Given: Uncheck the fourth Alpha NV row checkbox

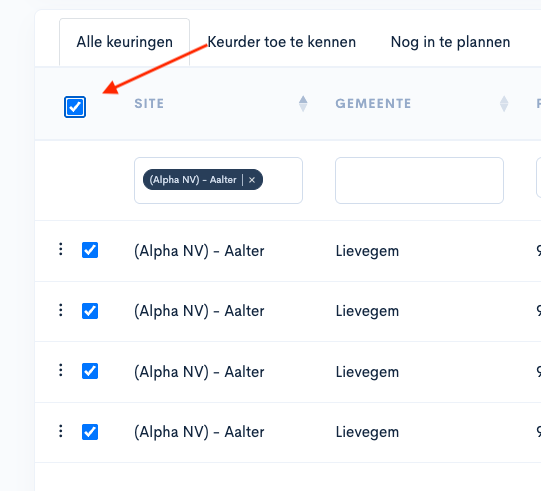Looking at the screenshot, I should pos(90,432).
